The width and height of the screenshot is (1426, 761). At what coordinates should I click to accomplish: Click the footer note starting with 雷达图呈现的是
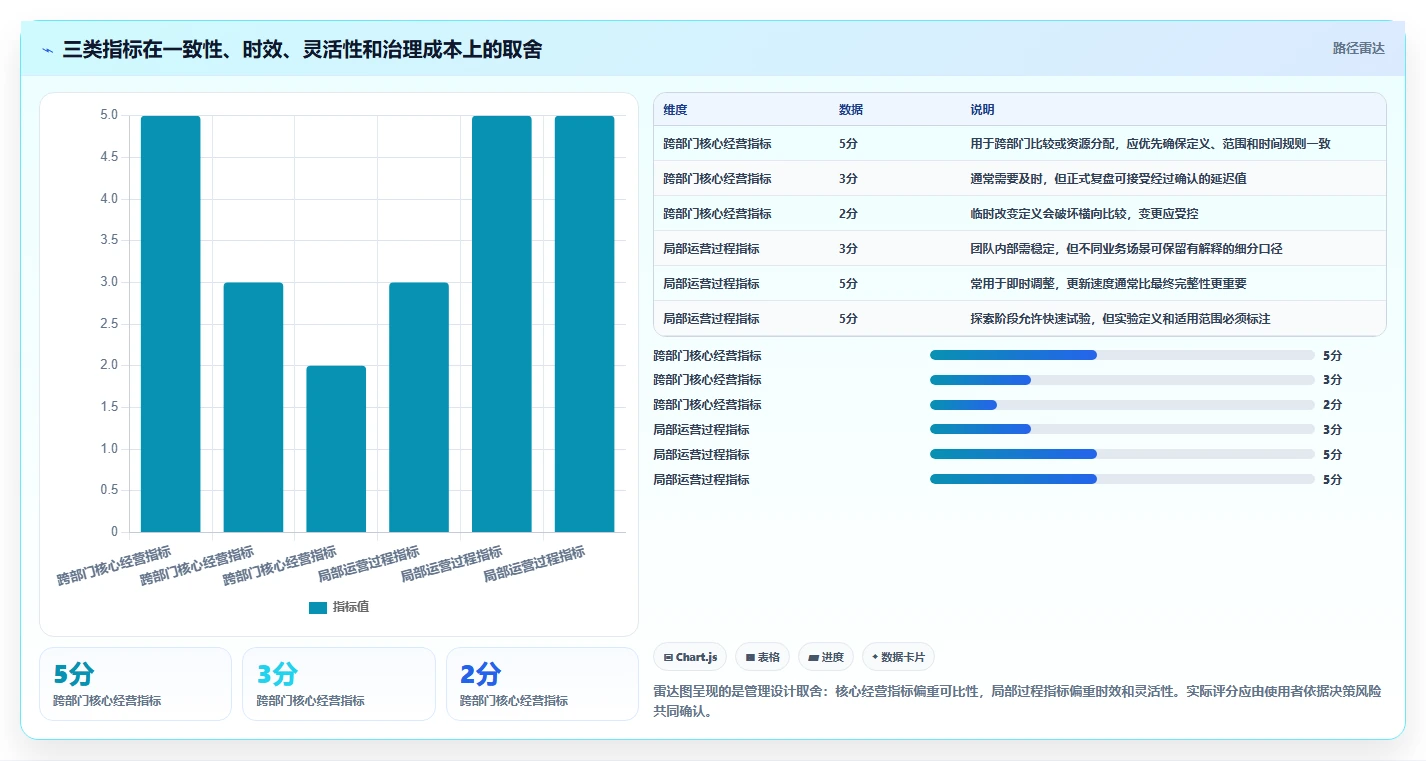(1018, 702)
